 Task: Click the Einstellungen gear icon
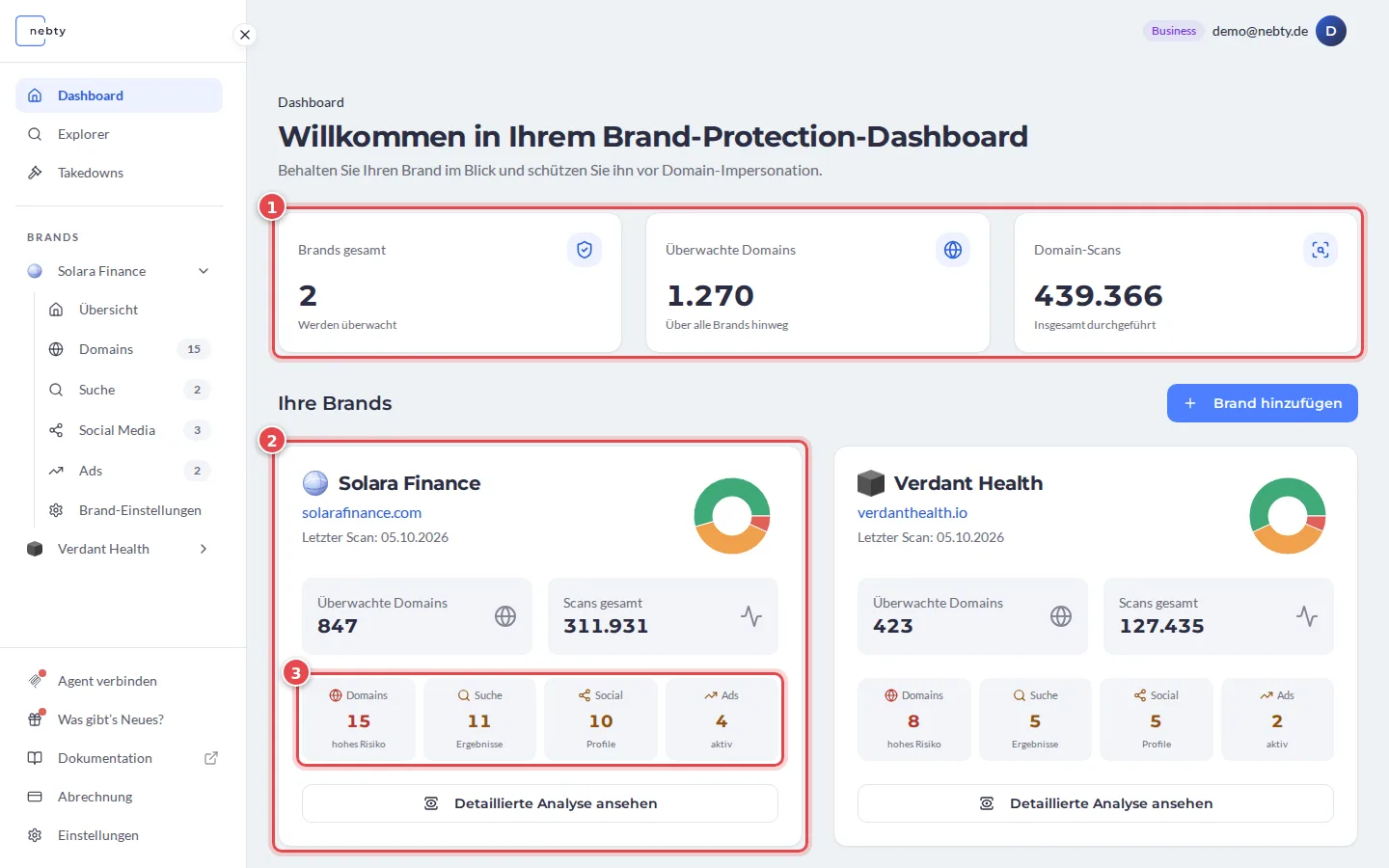35,835
